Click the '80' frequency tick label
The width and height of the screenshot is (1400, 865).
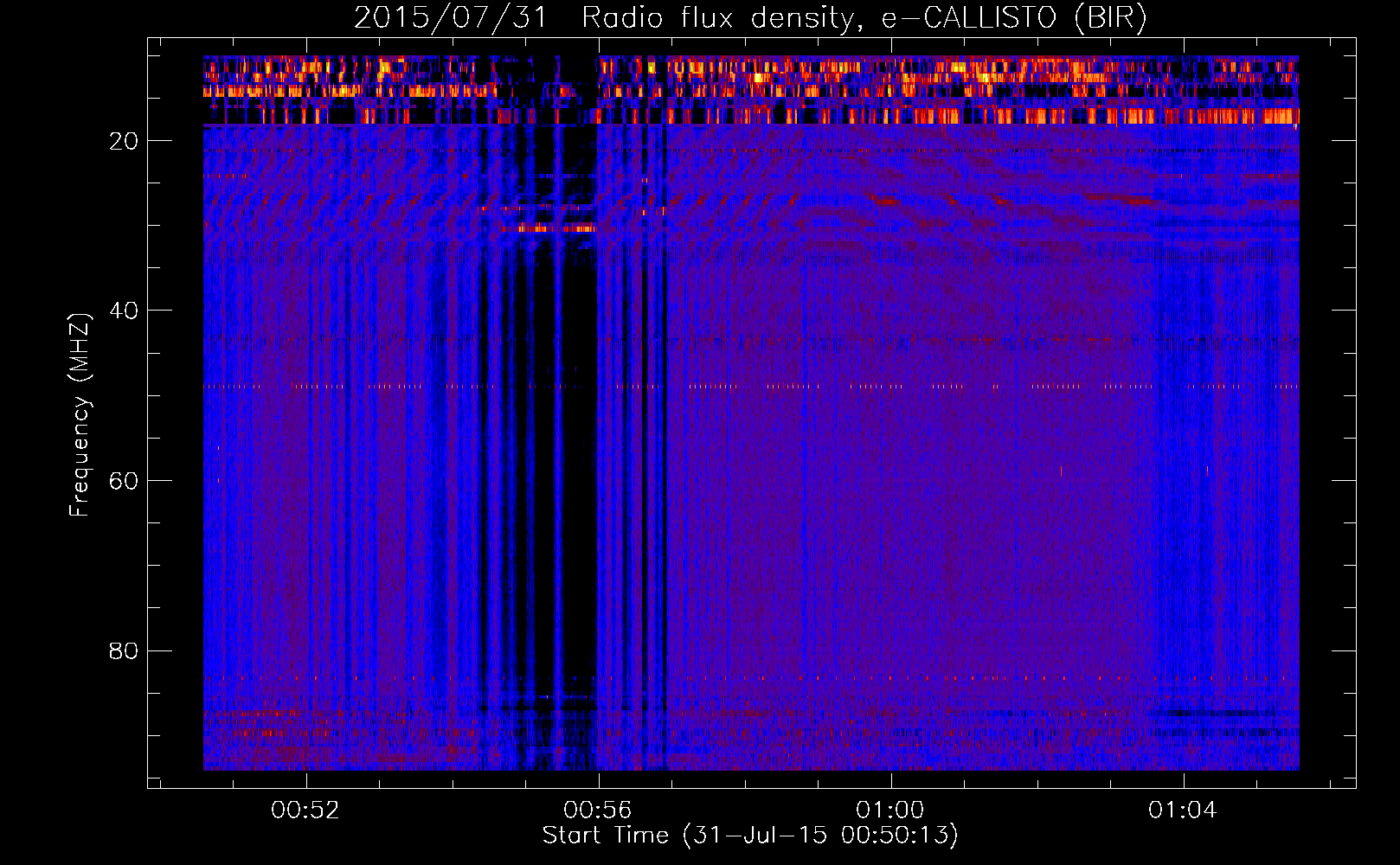[125, 650]
